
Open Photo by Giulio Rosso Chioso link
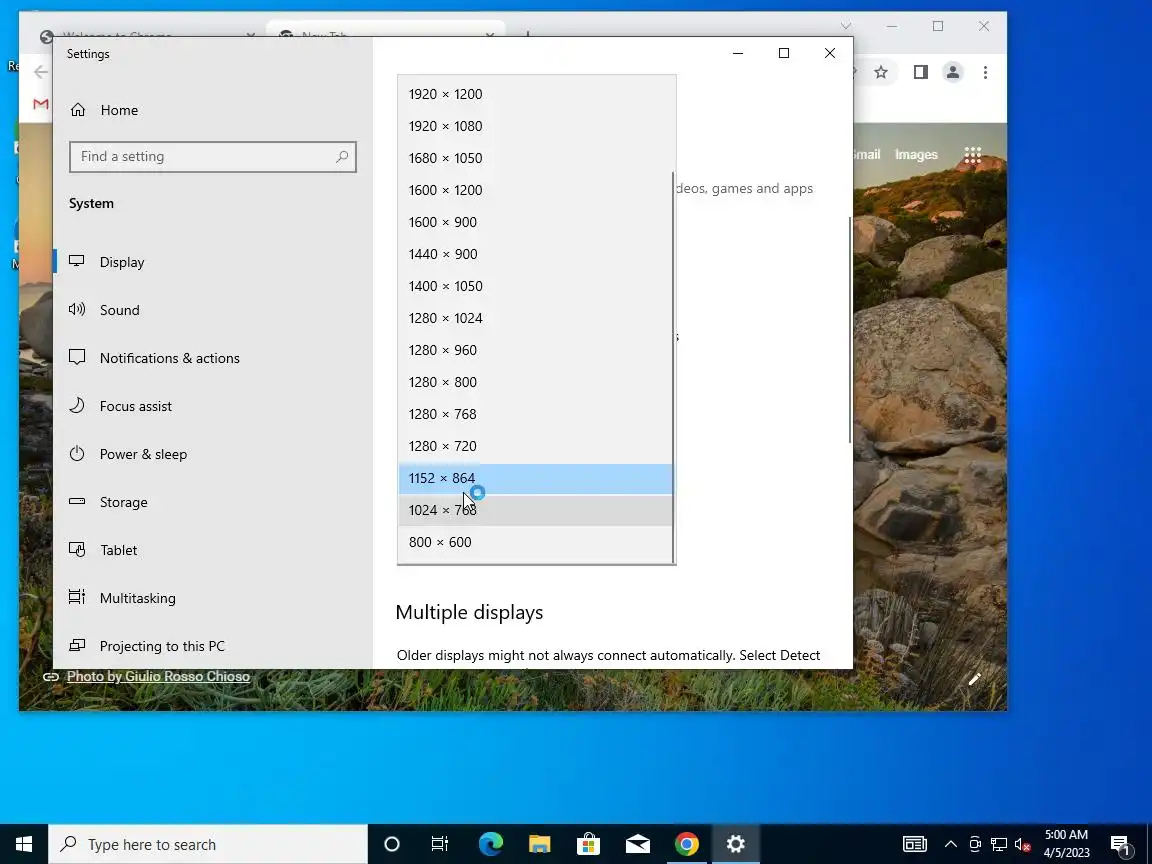pos(158,677)
